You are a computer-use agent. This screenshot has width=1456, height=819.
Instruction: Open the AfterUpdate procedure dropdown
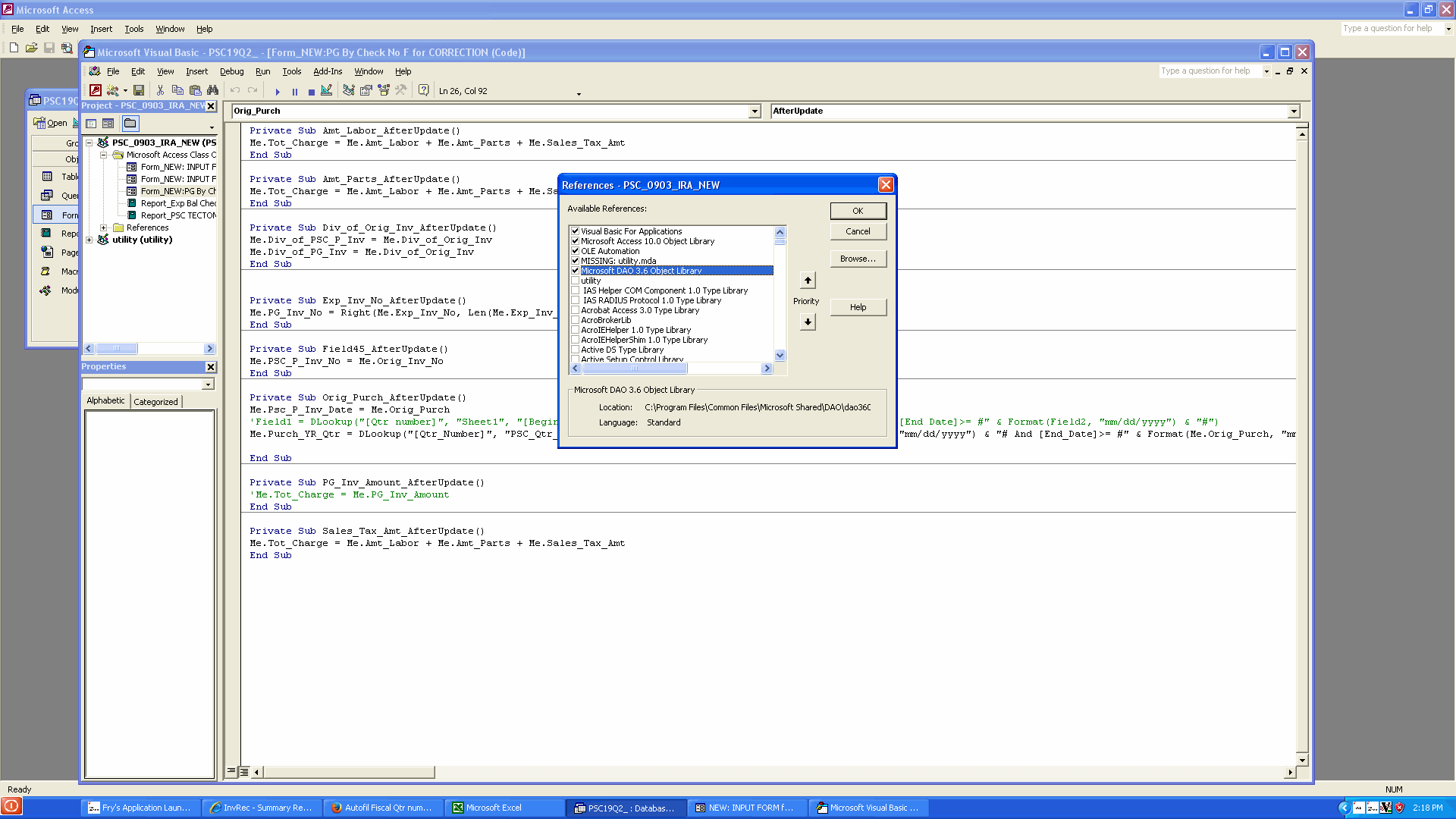coord(1294,111)
